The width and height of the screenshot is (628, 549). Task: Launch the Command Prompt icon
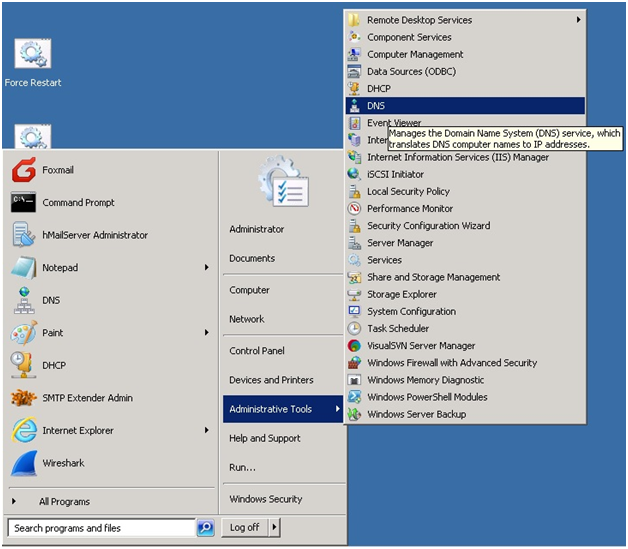point(24,202)
